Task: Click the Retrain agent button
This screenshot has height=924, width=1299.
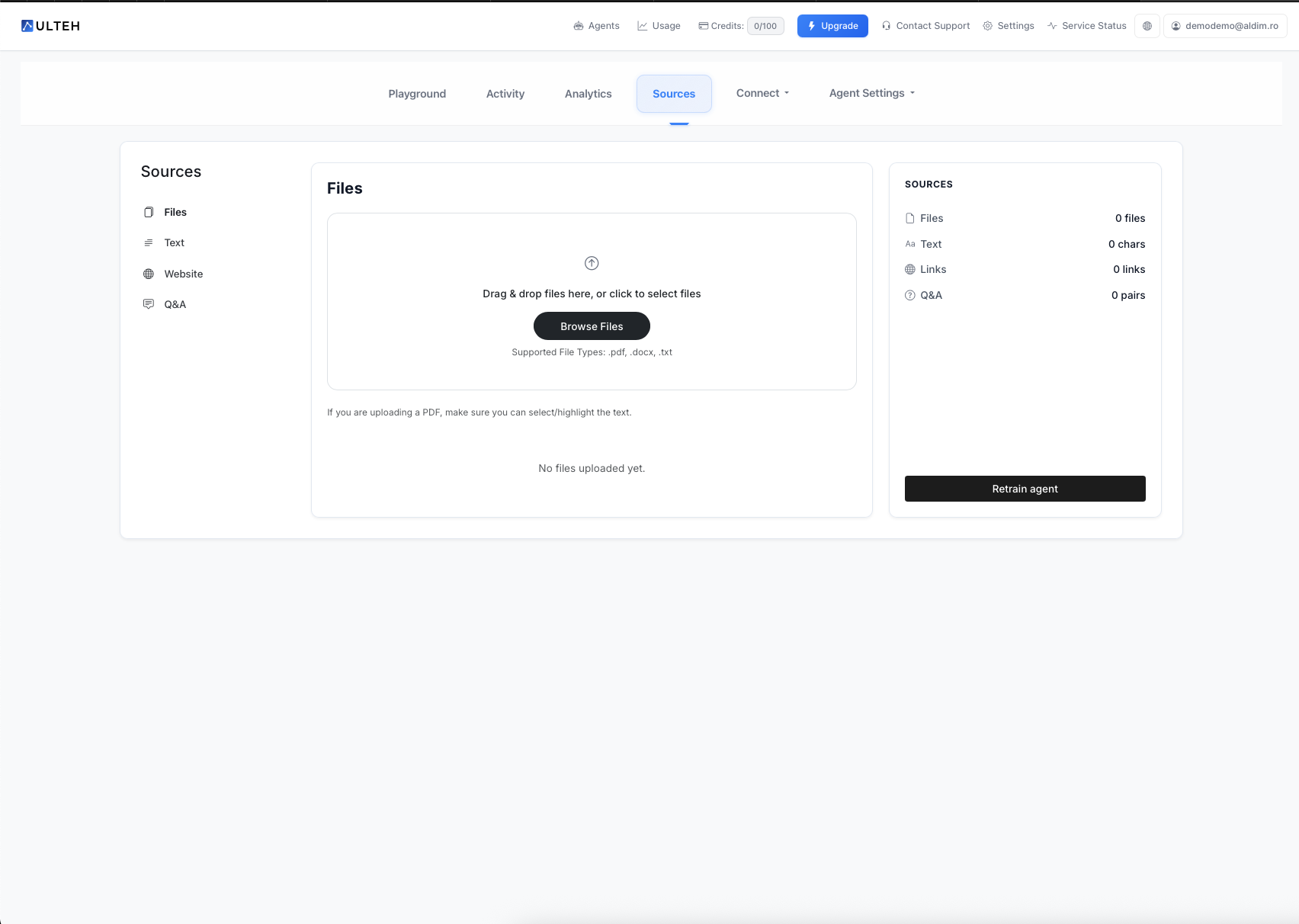Action: pos(1025,489)
